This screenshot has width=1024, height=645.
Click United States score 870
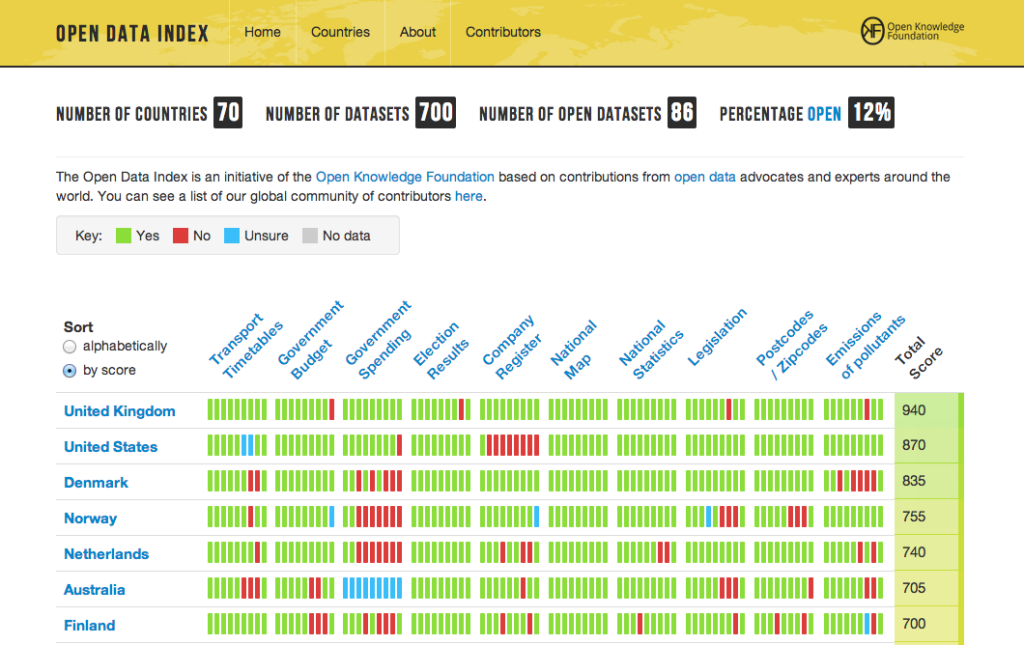tap(914, 445)
